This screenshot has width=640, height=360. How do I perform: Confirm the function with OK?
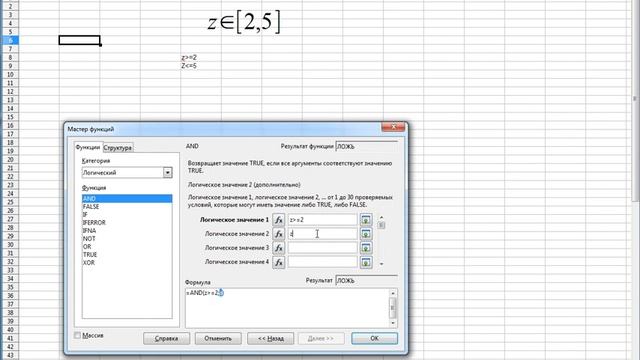(x=374, y=338)
